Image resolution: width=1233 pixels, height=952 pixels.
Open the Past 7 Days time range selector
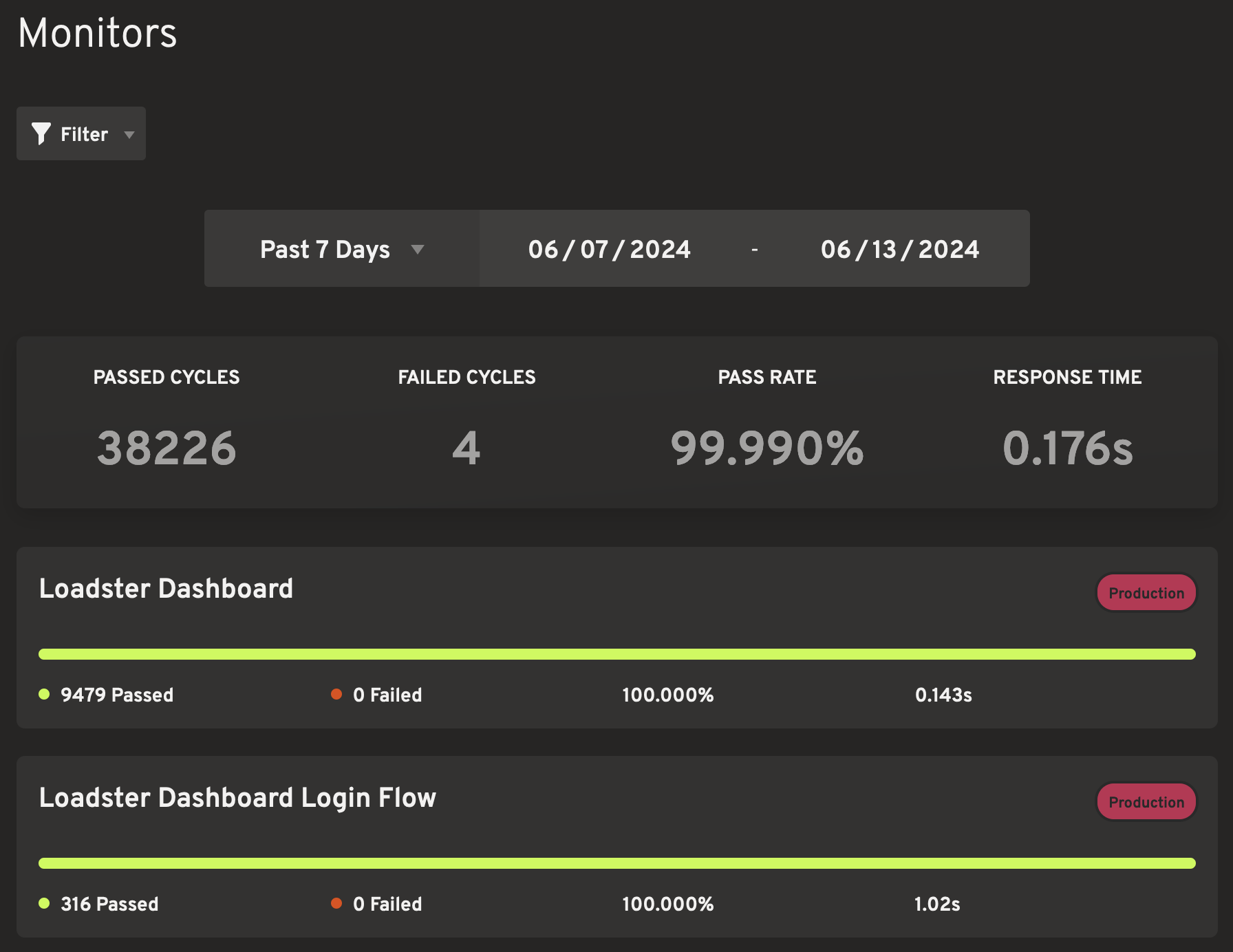pyautogui.click(x=325, y=249)
